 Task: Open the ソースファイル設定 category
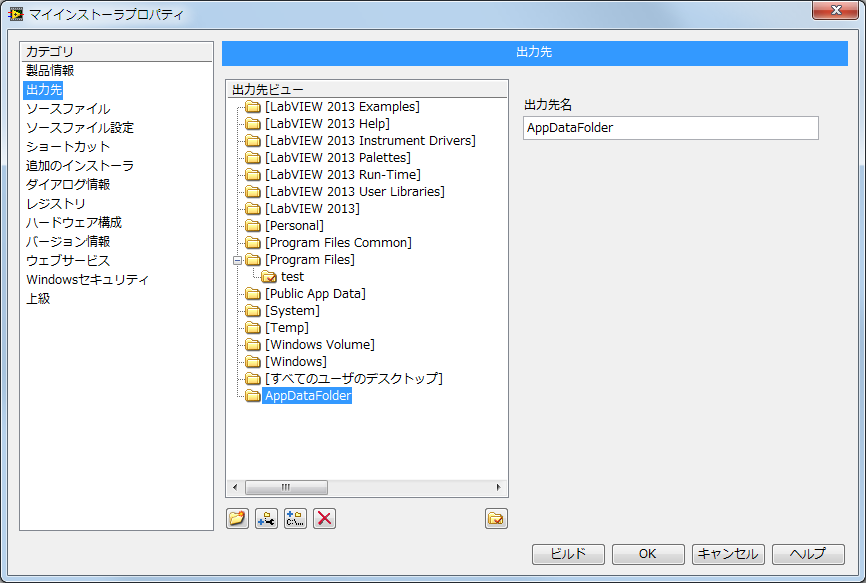80,128
